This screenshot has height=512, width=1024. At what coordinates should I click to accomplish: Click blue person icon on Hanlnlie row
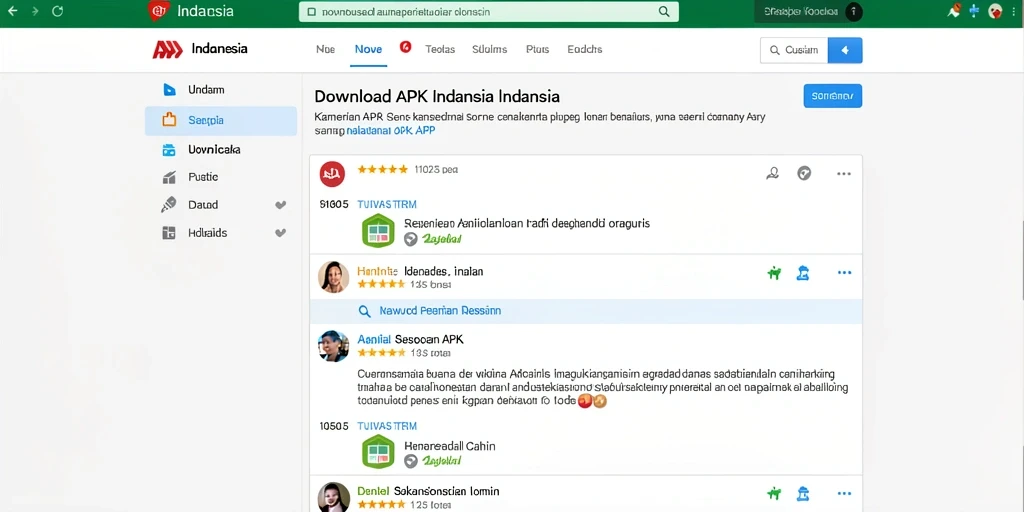pos(803,273)
